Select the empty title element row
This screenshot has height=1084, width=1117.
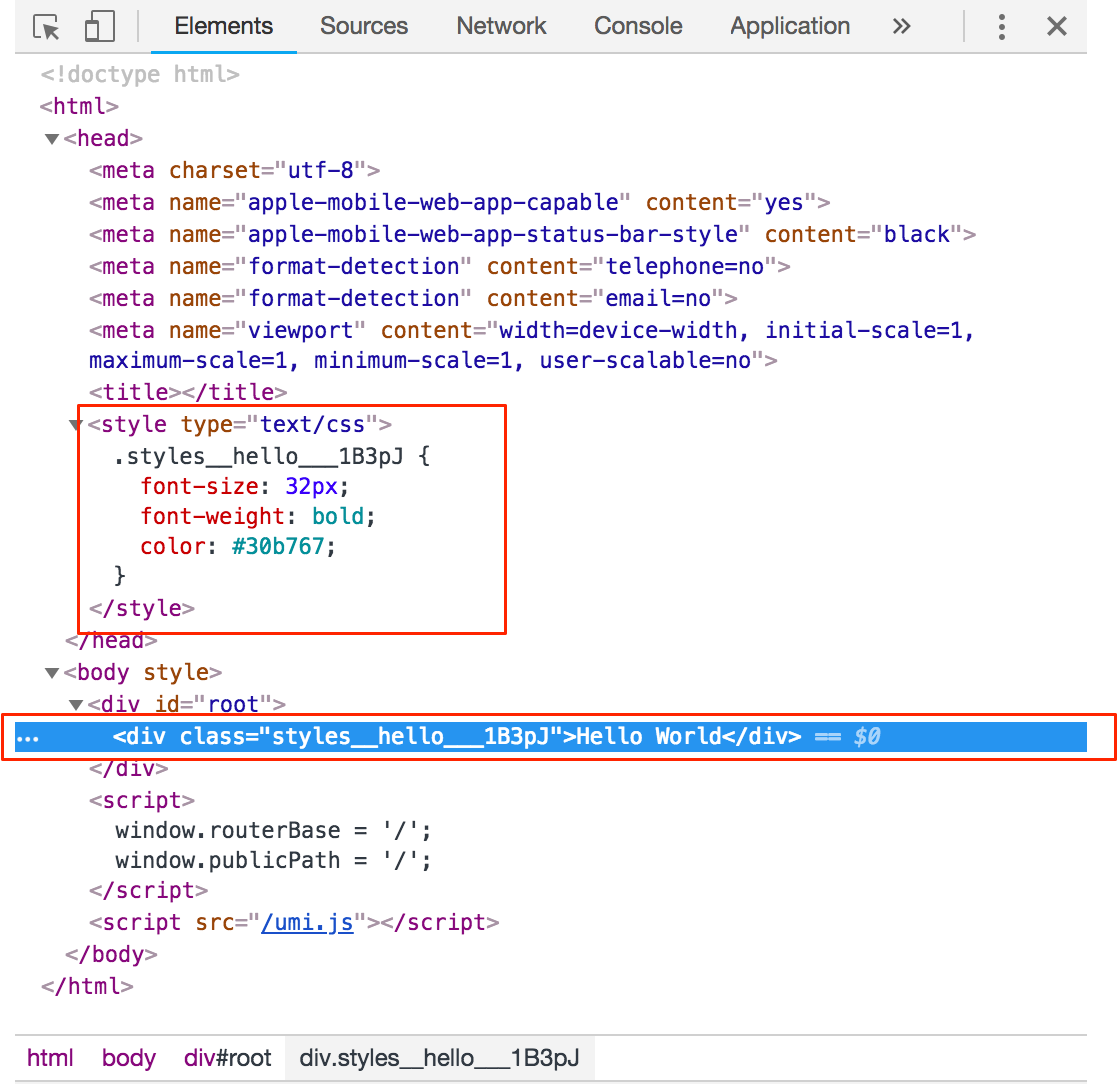click(x=188, y=392)
